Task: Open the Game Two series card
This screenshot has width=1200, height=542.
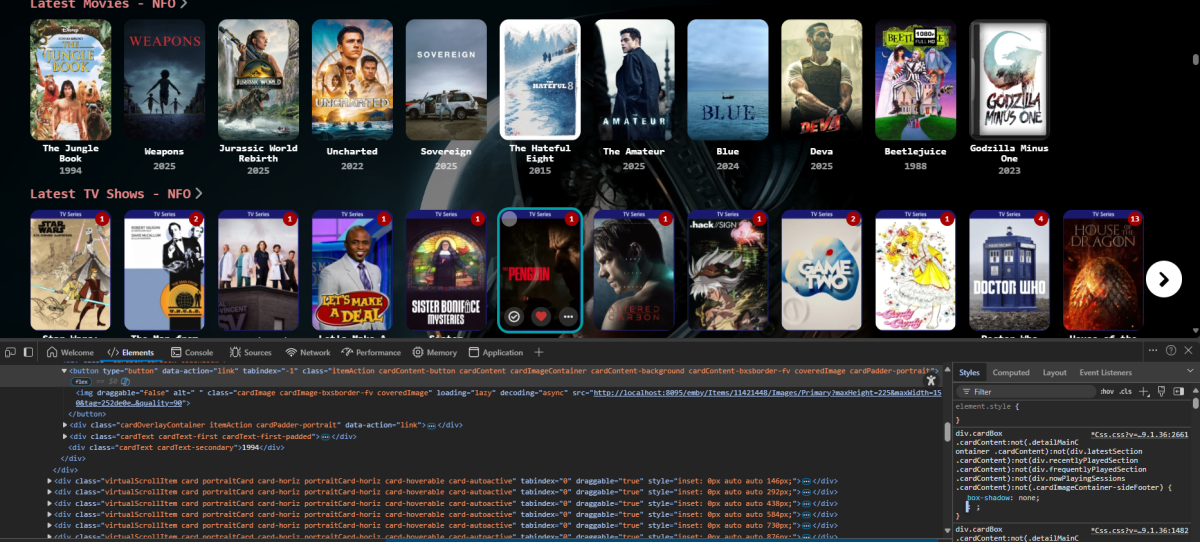Action: pos(822,270)
